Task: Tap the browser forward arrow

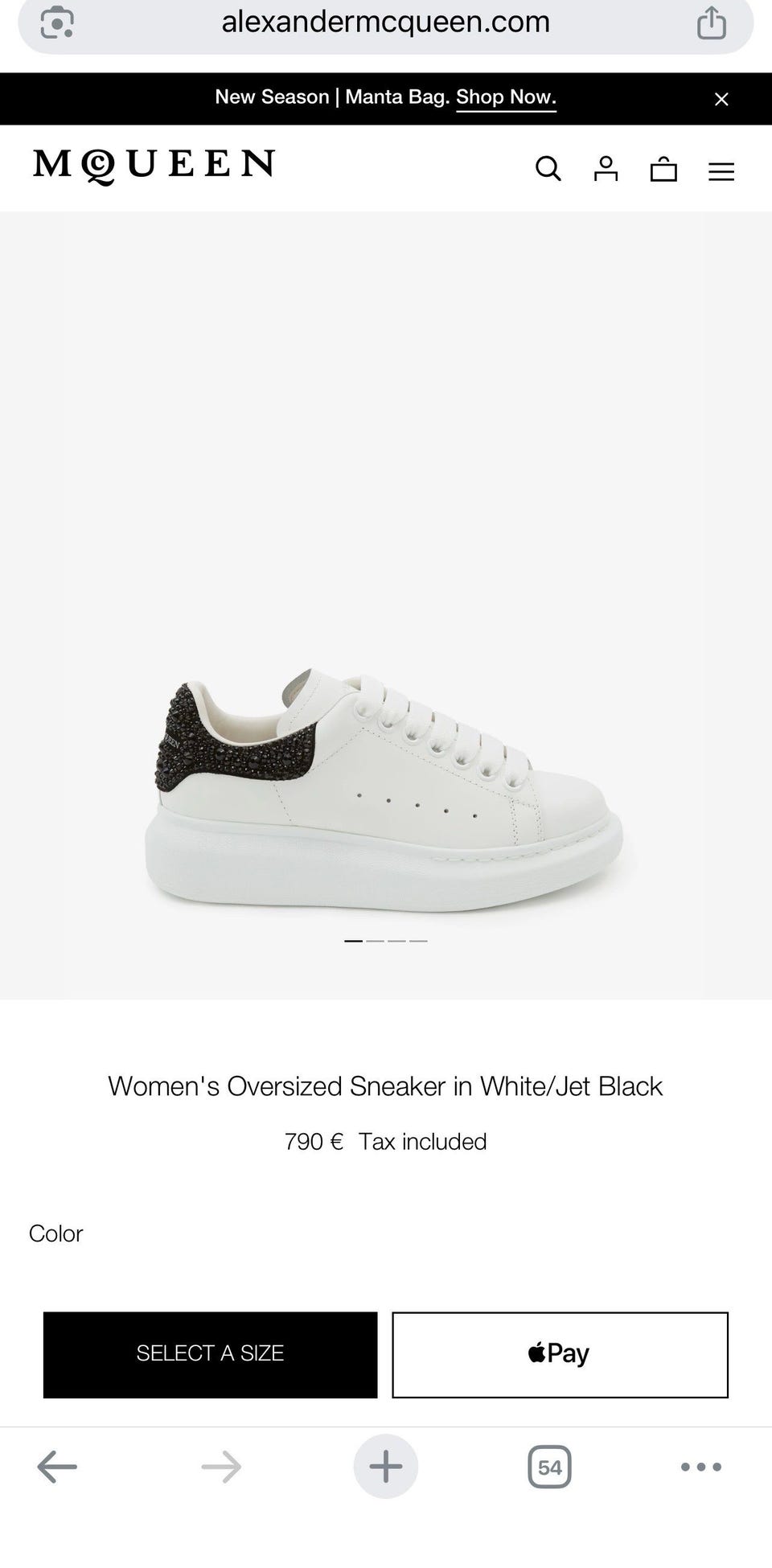Action: tap(221, 1467)
